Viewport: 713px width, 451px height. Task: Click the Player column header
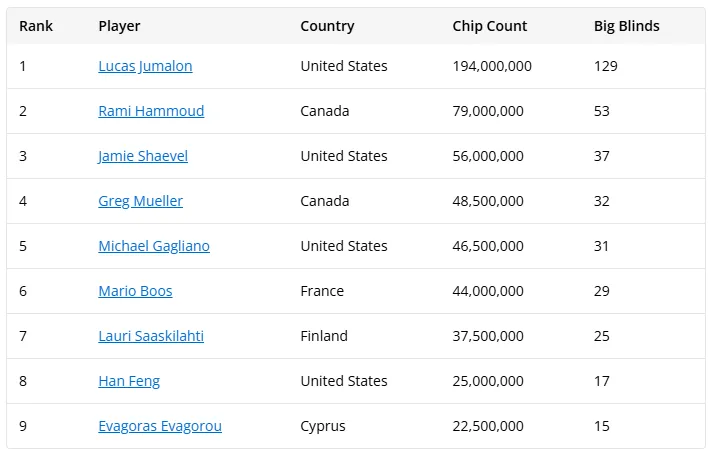[119, 26]
